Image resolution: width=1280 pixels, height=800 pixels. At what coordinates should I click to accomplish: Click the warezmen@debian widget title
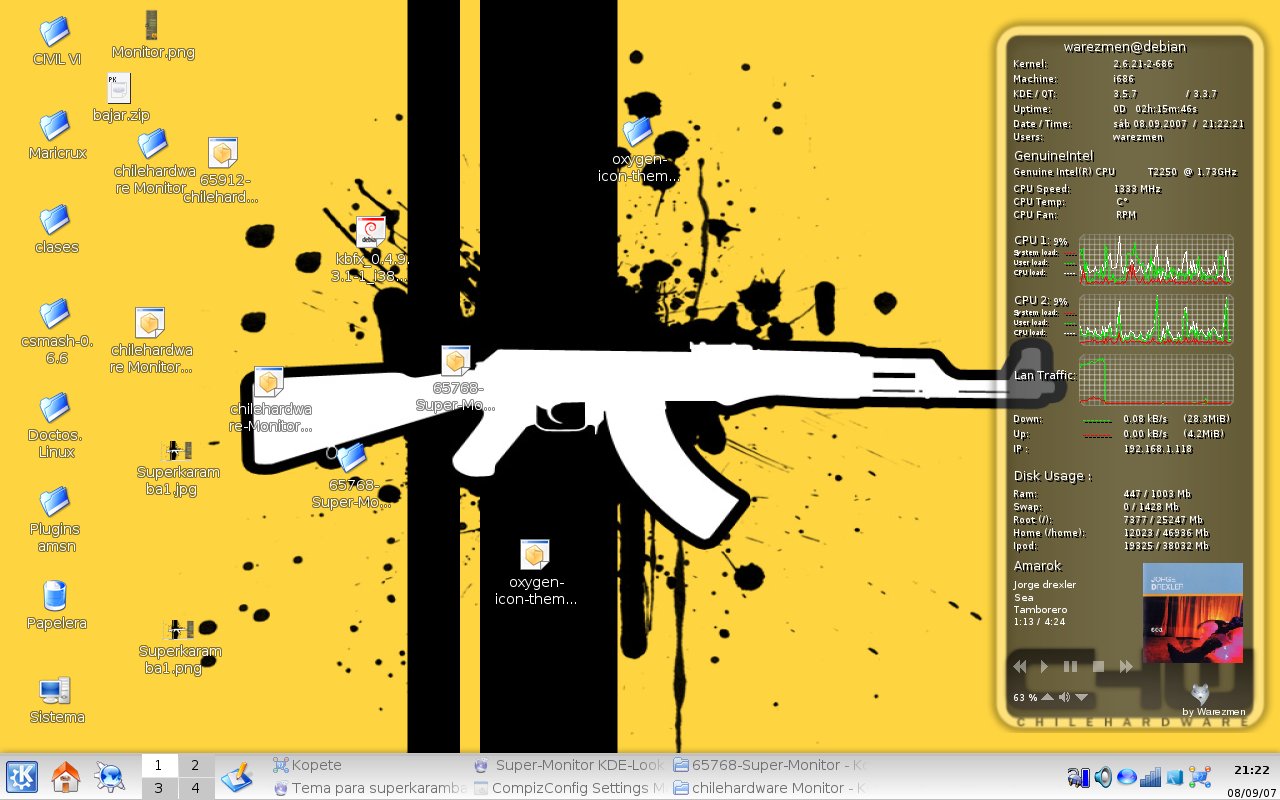[x=1125, y=46]
